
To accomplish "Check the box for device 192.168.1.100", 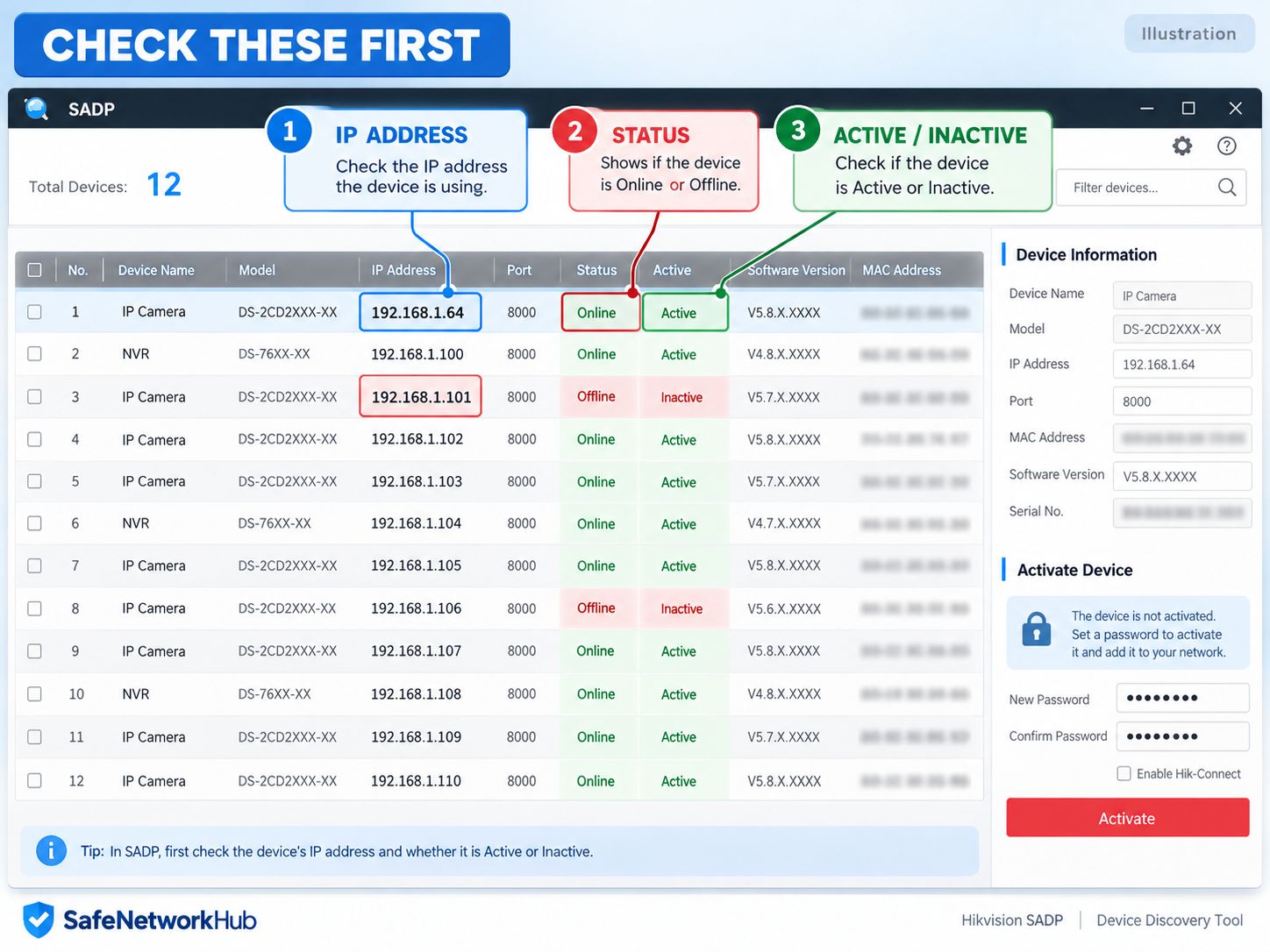I will (34, 354).
